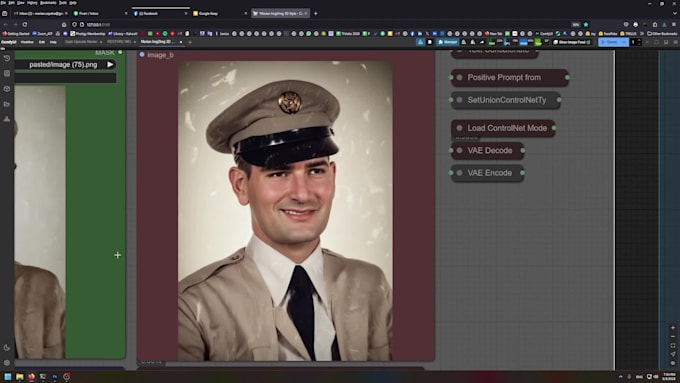Open the browser application menu hamburger
Image resolution: width=680 pixels, height=383 pixels.
click(x=674, y=25)
